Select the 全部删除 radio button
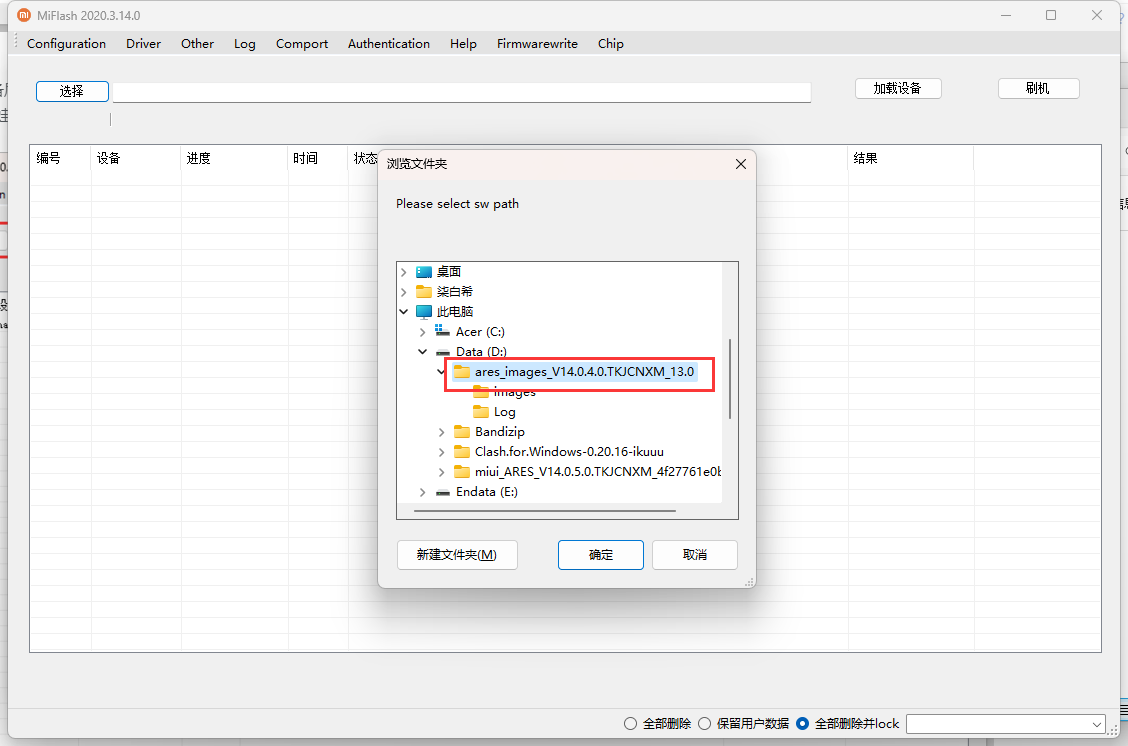The width and height of the screenshot is (1128, 746). click(630, 724)
